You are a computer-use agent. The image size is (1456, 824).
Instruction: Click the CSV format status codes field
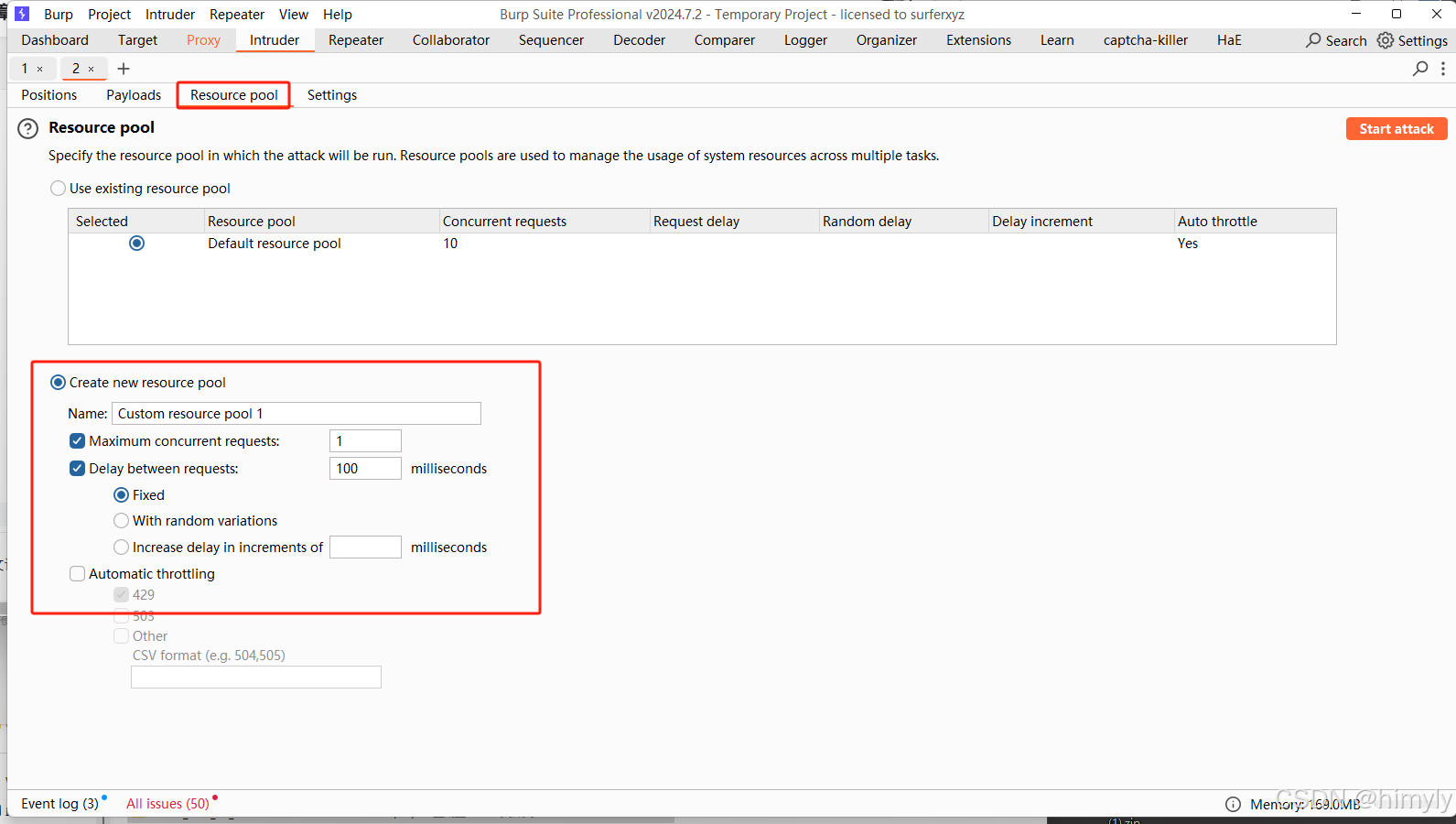coord(256,677)
